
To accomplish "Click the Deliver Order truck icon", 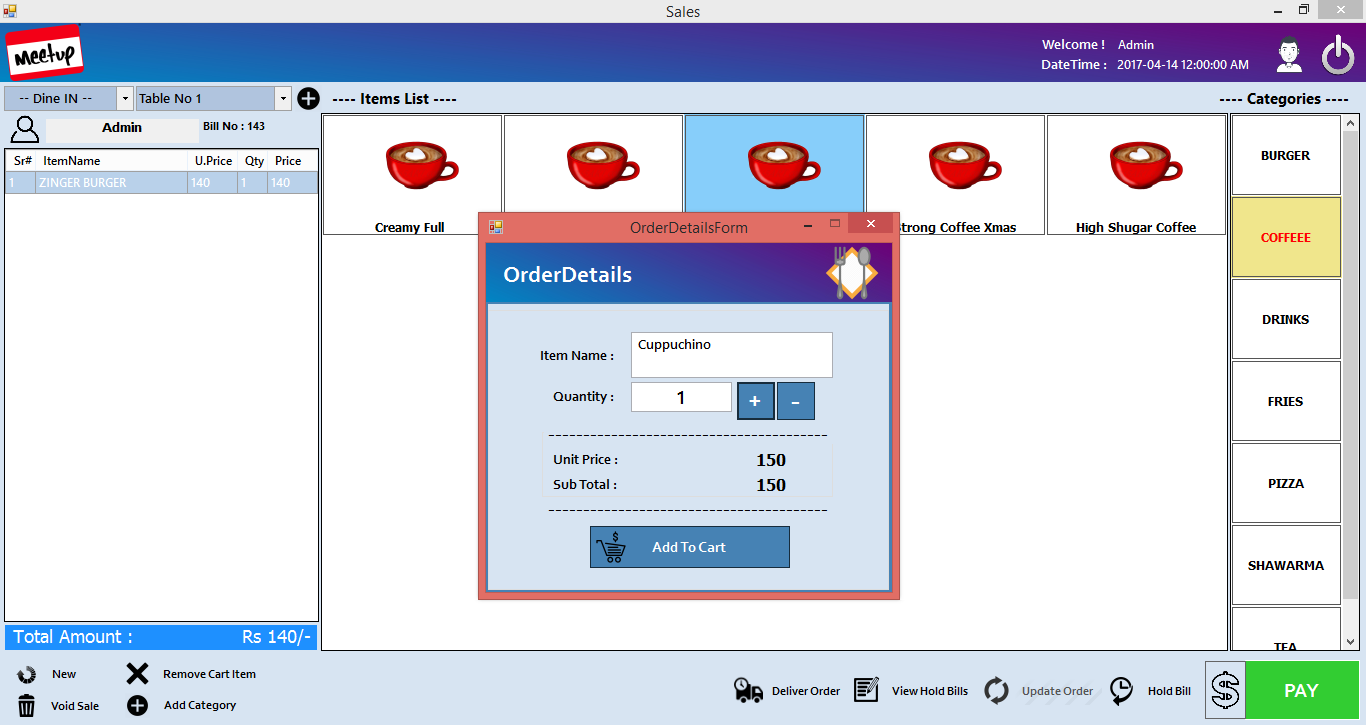I will pyautogui.click(x=748, y=690).
